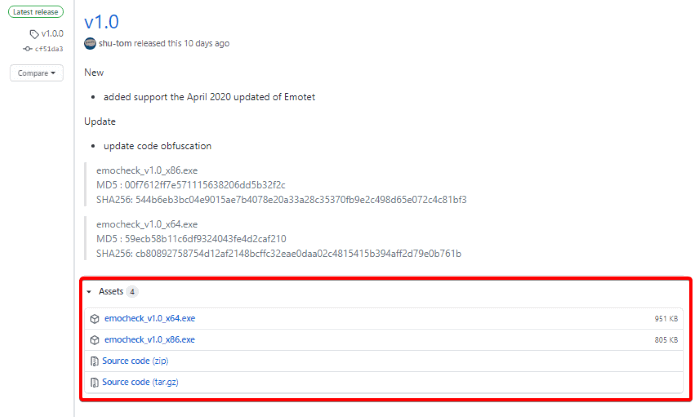The height and width of the screenshot is (417, 700).
Task: Click the shu-tom avatar image
Action: (90, 43)
